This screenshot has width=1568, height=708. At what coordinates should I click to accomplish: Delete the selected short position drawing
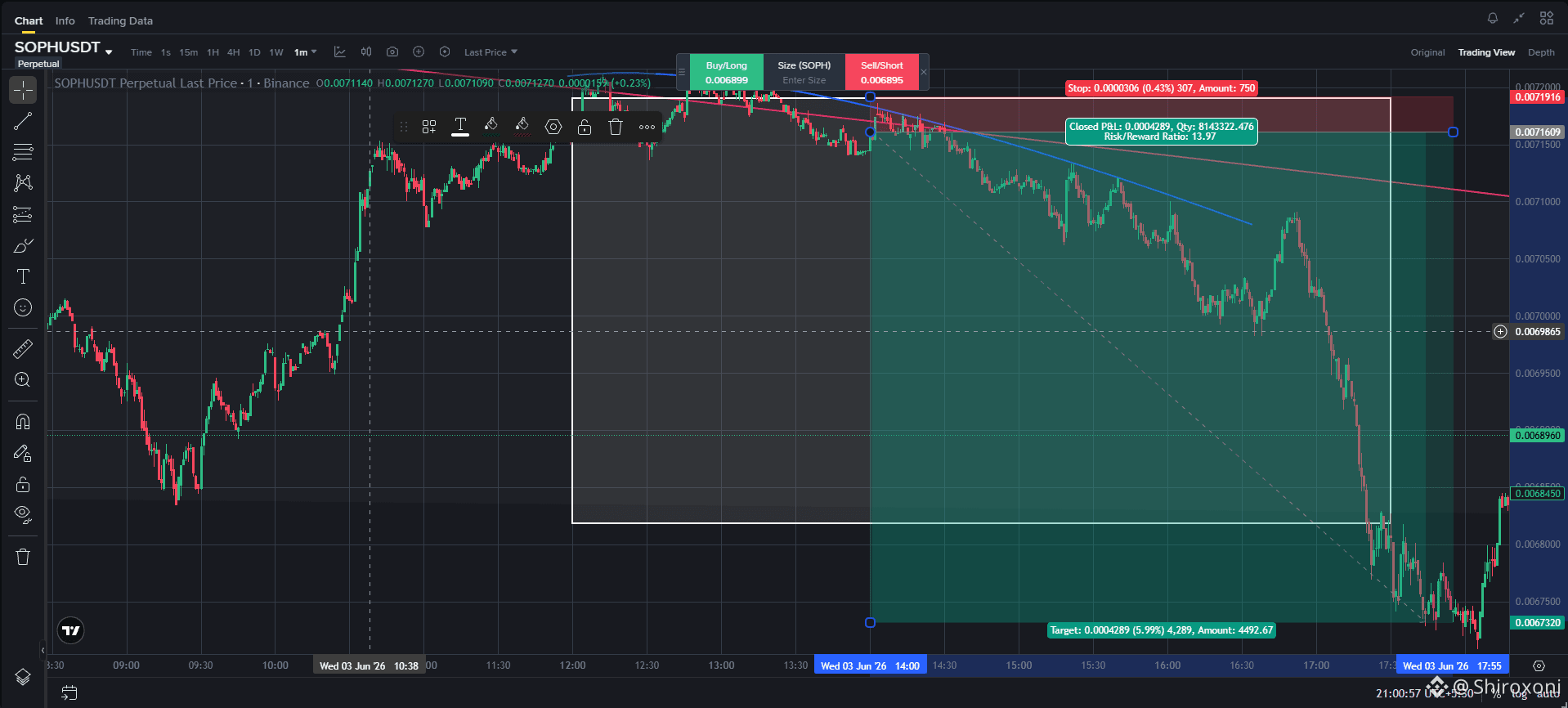click(616, 127)
